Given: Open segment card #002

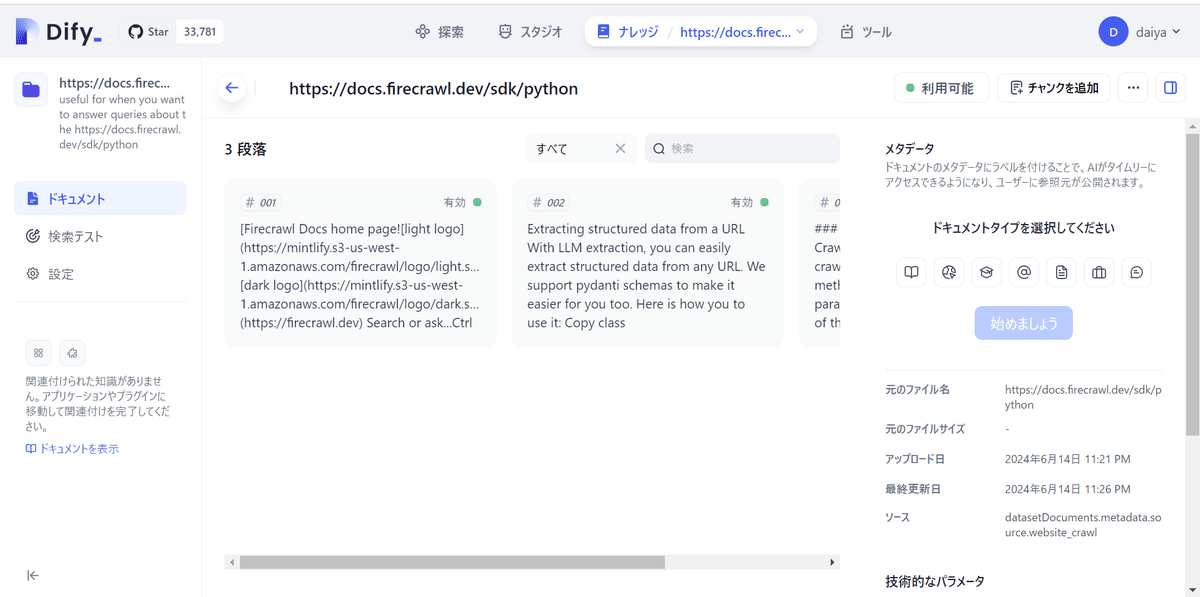Looking at the screenshot, I should point(647,263).
